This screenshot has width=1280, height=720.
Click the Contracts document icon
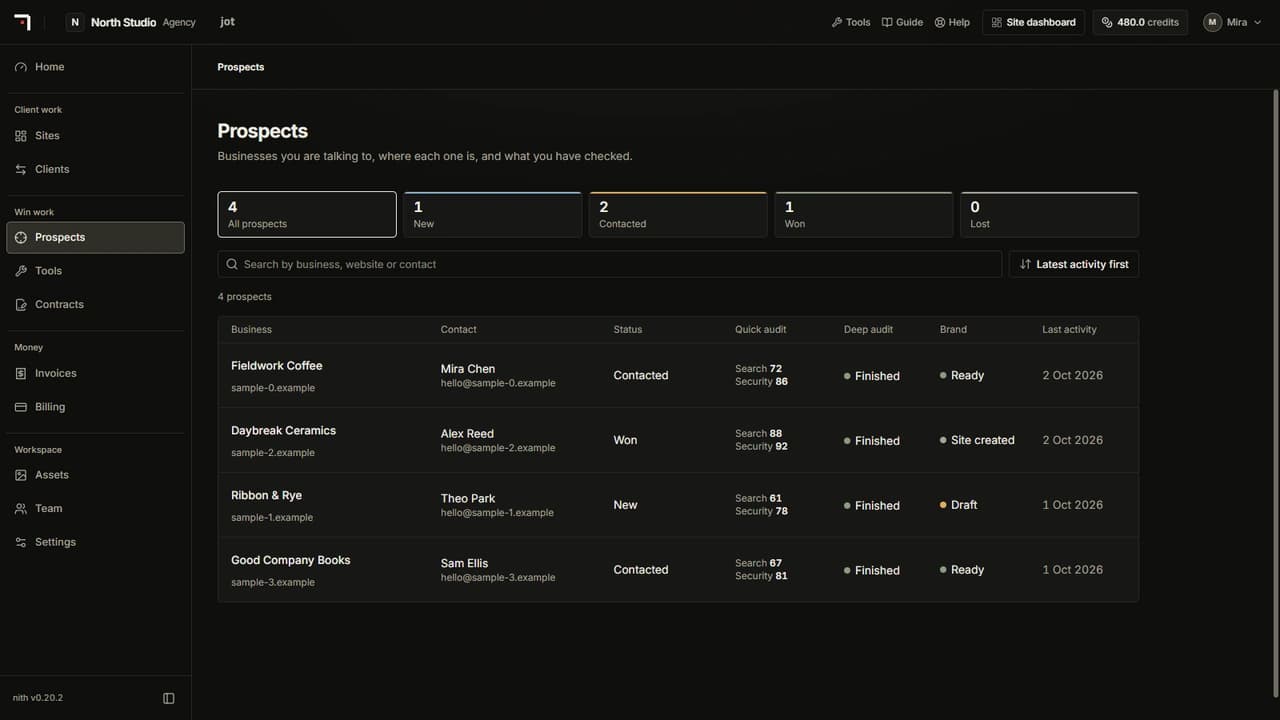[x=21, y=305]
